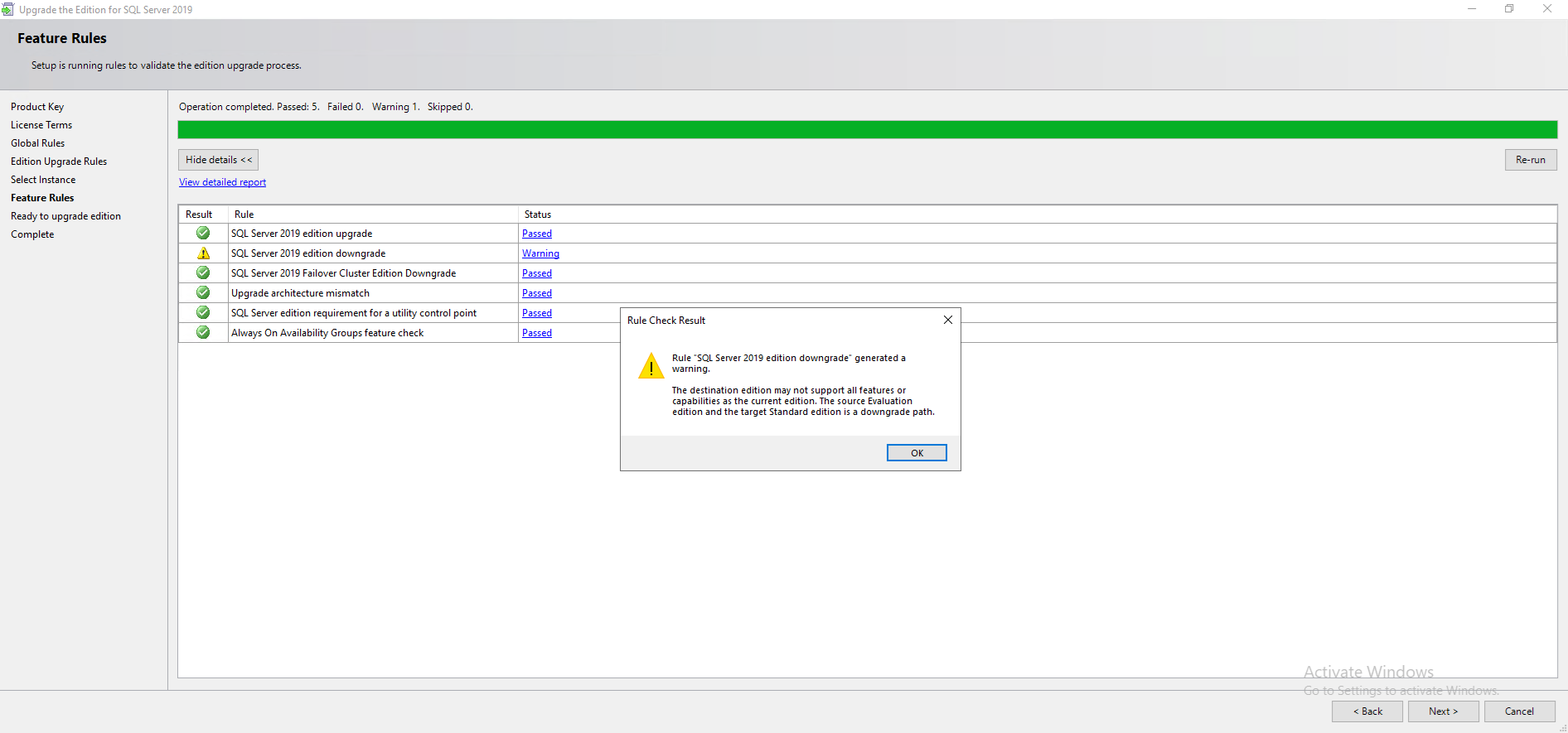Click Passed link for utility control point rule
The image size is (1568, 733).
[x=537, y=313]
